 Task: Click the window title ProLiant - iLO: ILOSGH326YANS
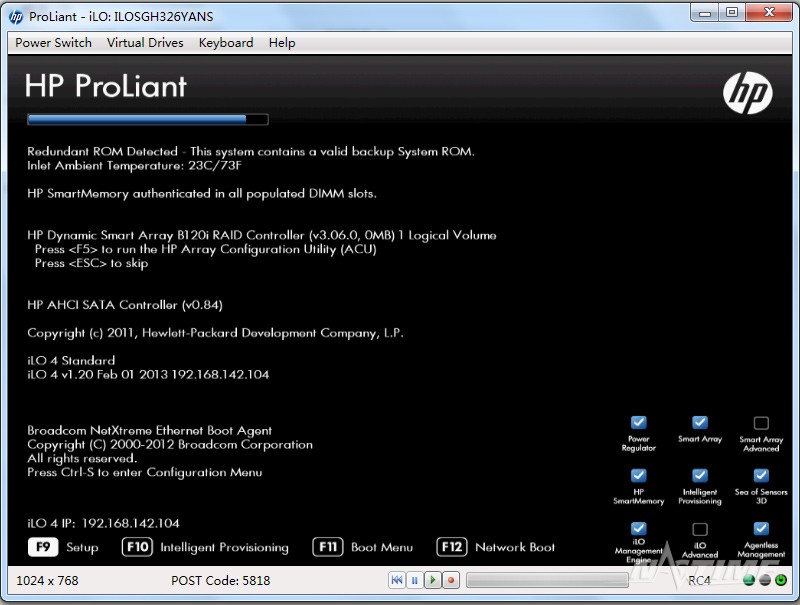[x=121, y=17]
